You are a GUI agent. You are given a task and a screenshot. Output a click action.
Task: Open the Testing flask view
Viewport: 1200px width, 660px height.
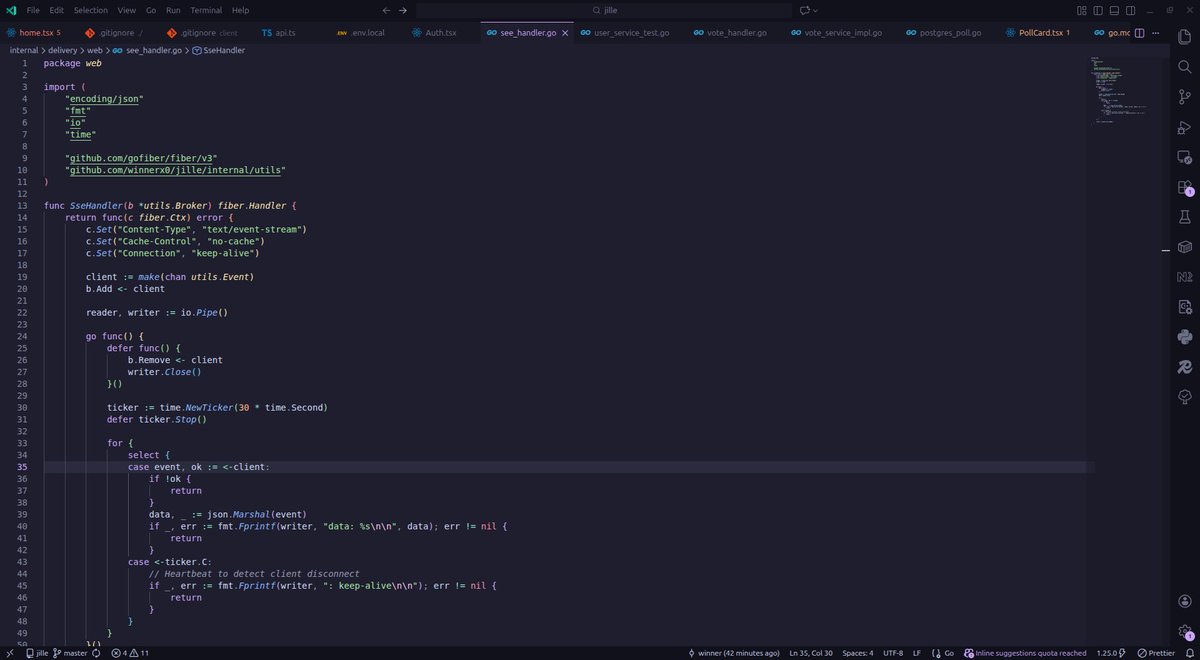[1184, 216]
